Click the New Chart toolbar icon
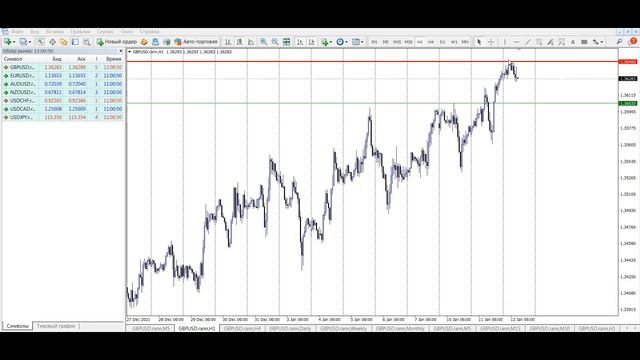The image size is (640, 360). click(8, 42)
